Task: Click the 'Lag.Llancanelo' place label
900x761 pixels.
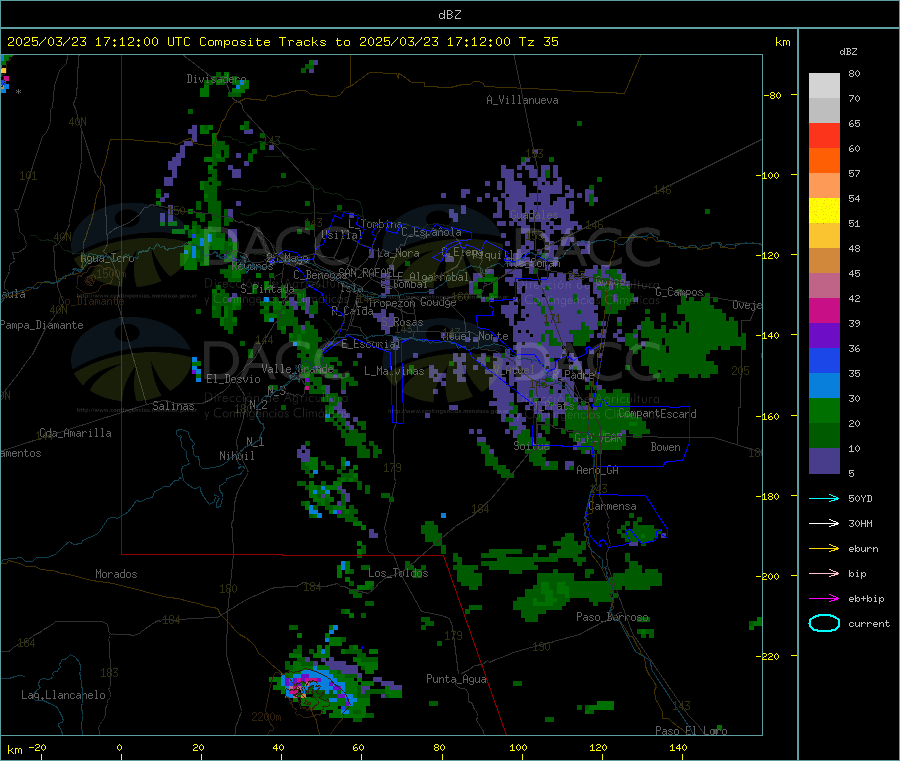Action: pyautogui.click(x=63, y=695)
